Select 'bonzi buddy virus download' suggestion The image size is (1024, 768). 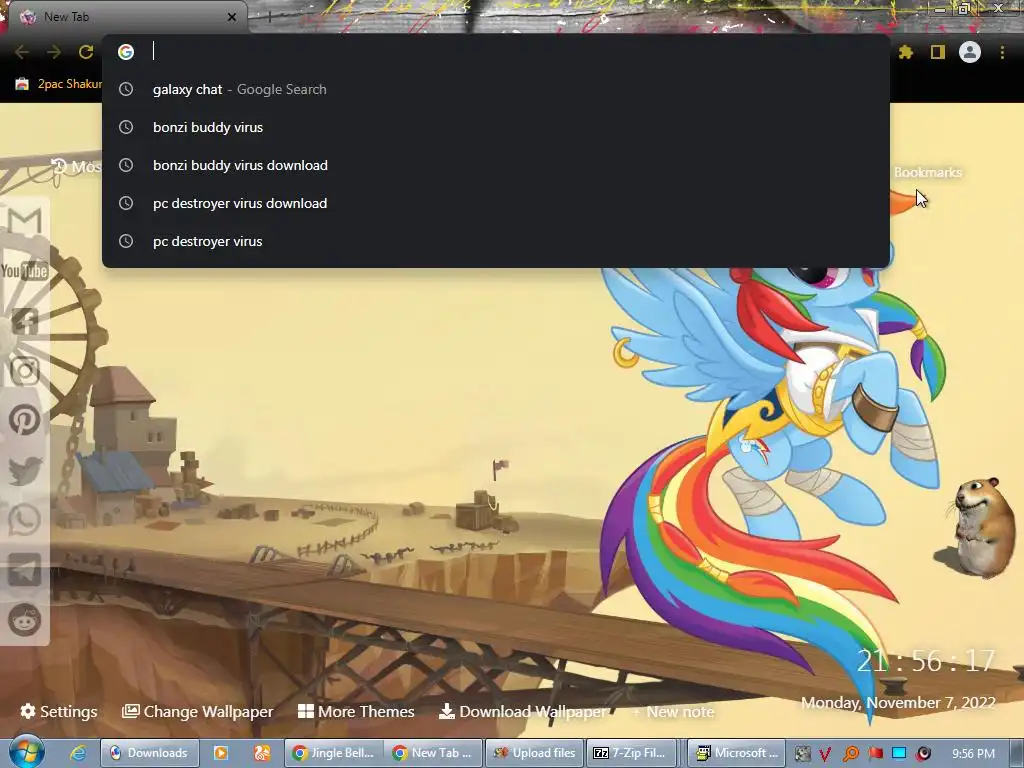point(496,165)
